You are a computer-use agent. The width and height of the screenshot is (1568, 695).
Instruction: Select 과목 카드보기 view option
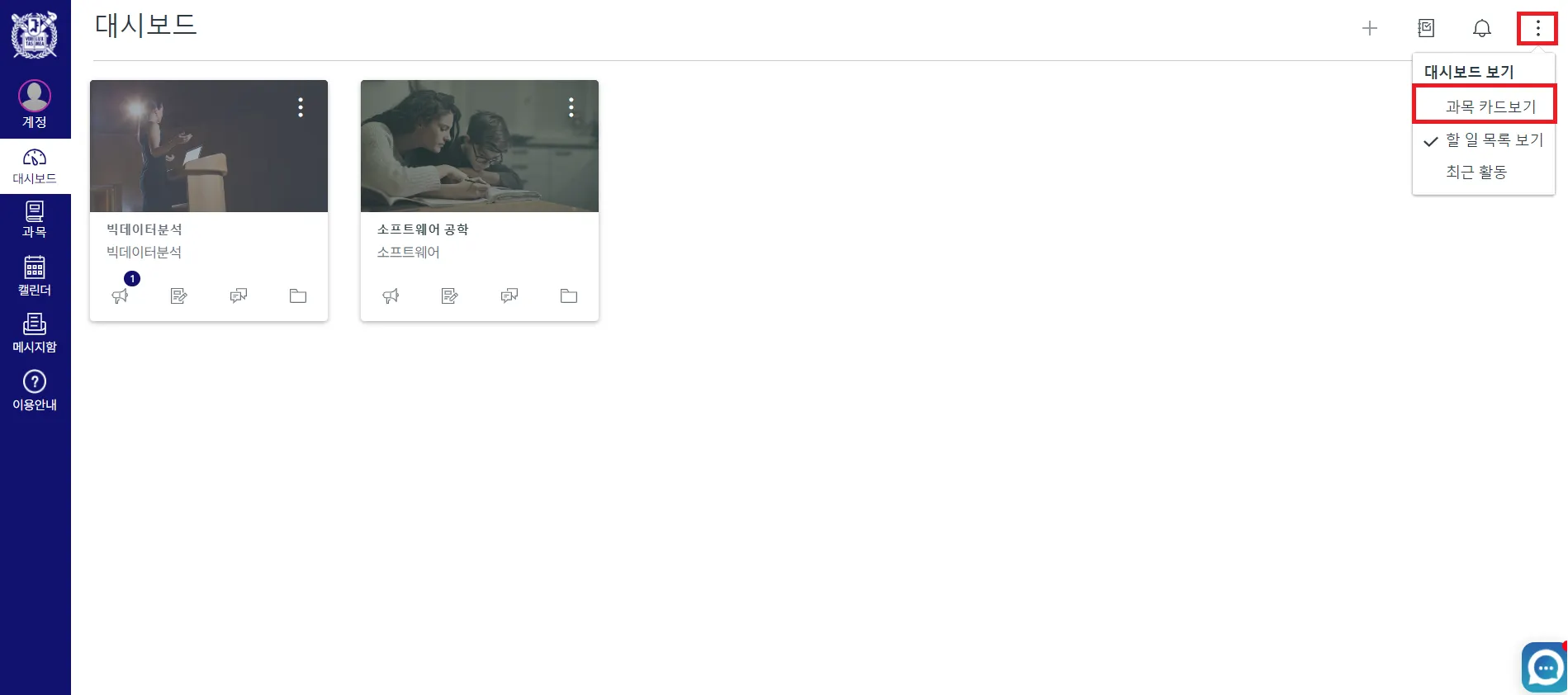[1485, 106]
